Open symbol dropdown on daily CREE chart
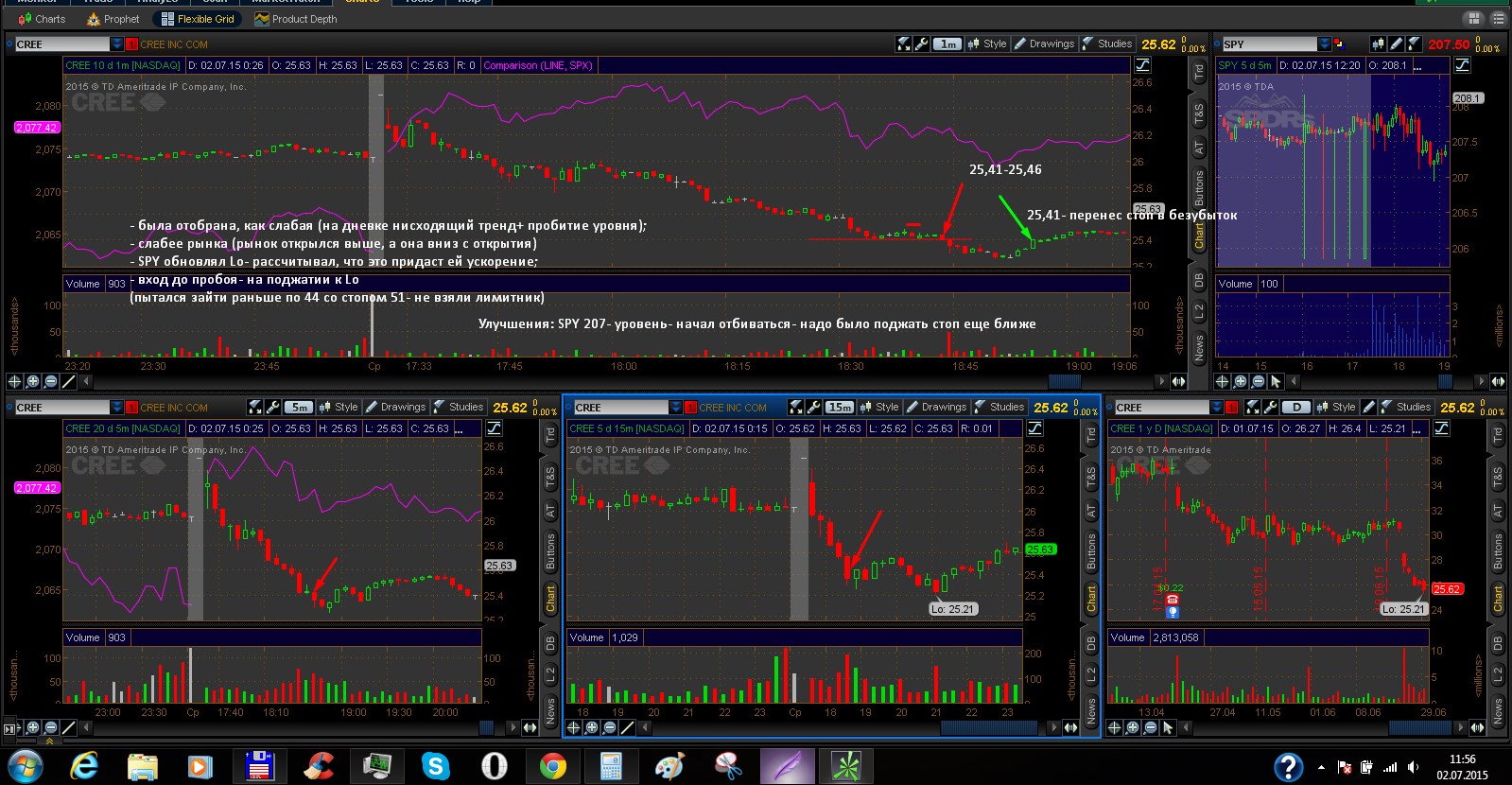The width and height of the screenshot is (1512, 785). (1216, 407)
